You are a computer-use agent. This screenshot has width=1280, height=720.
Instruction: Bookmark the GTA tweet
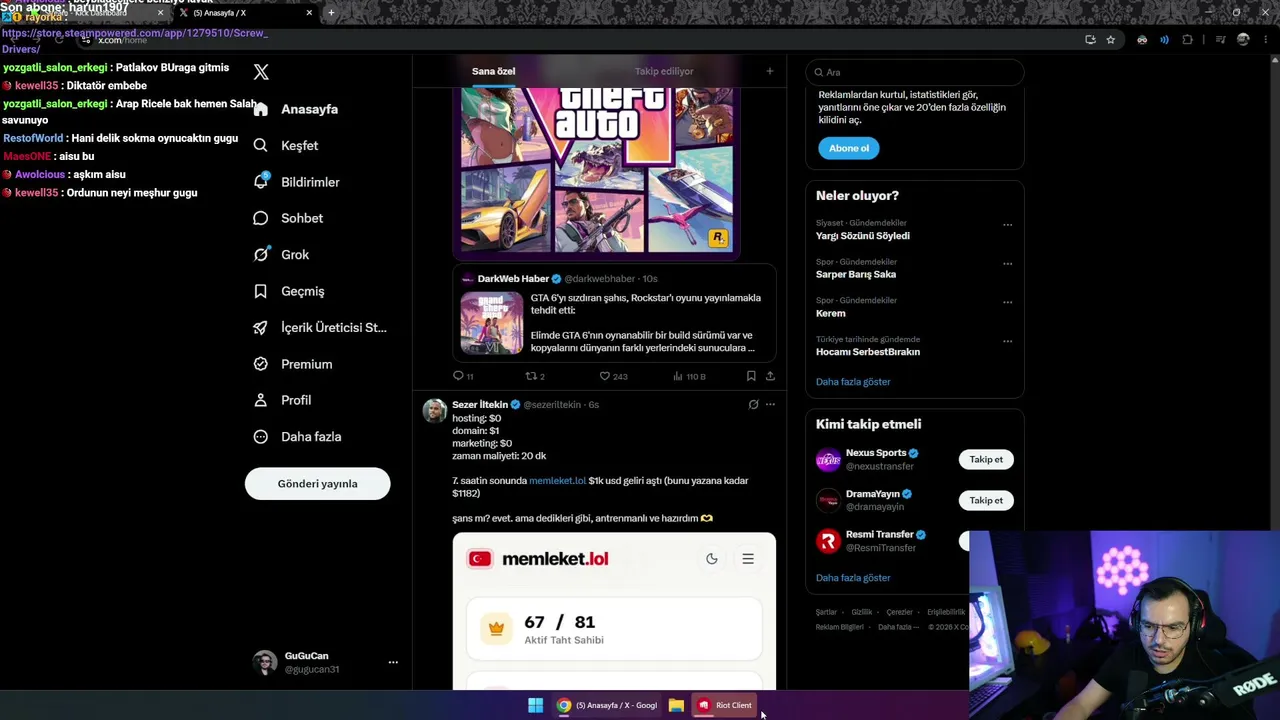(x=751, y=376)
